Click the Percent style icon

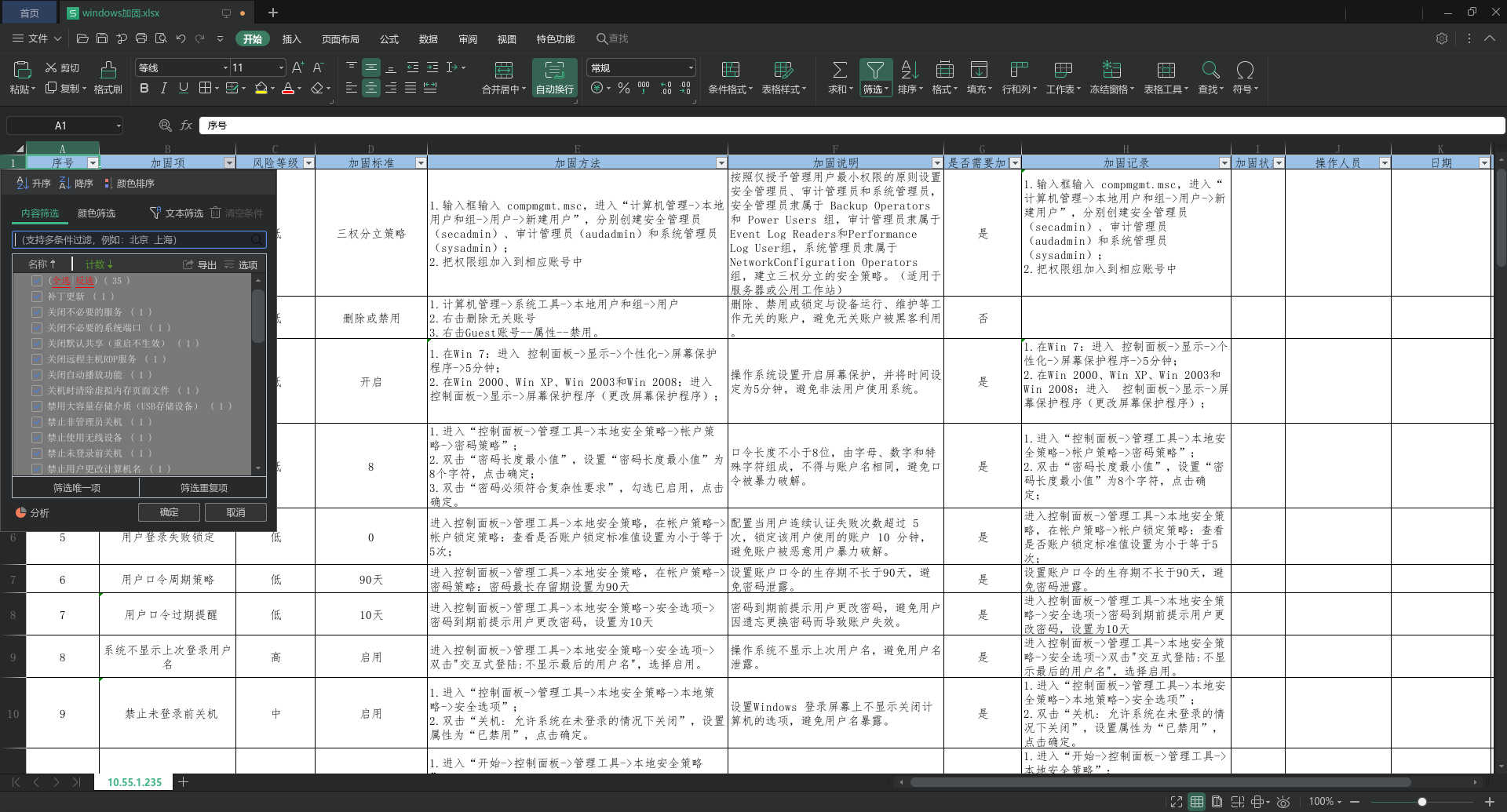tap(624, 88)
